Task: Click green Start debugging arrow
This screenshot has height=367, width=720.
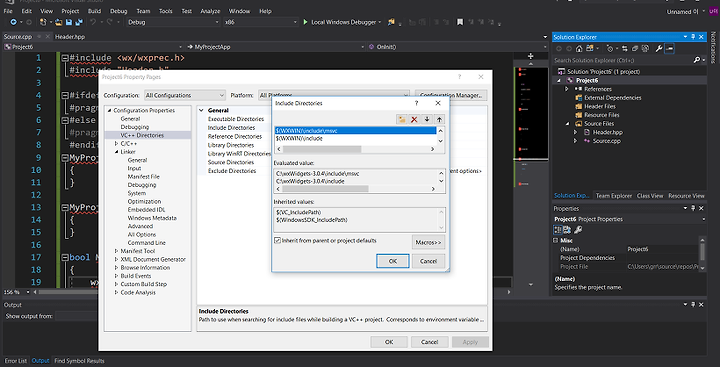Action: point(305,22)
